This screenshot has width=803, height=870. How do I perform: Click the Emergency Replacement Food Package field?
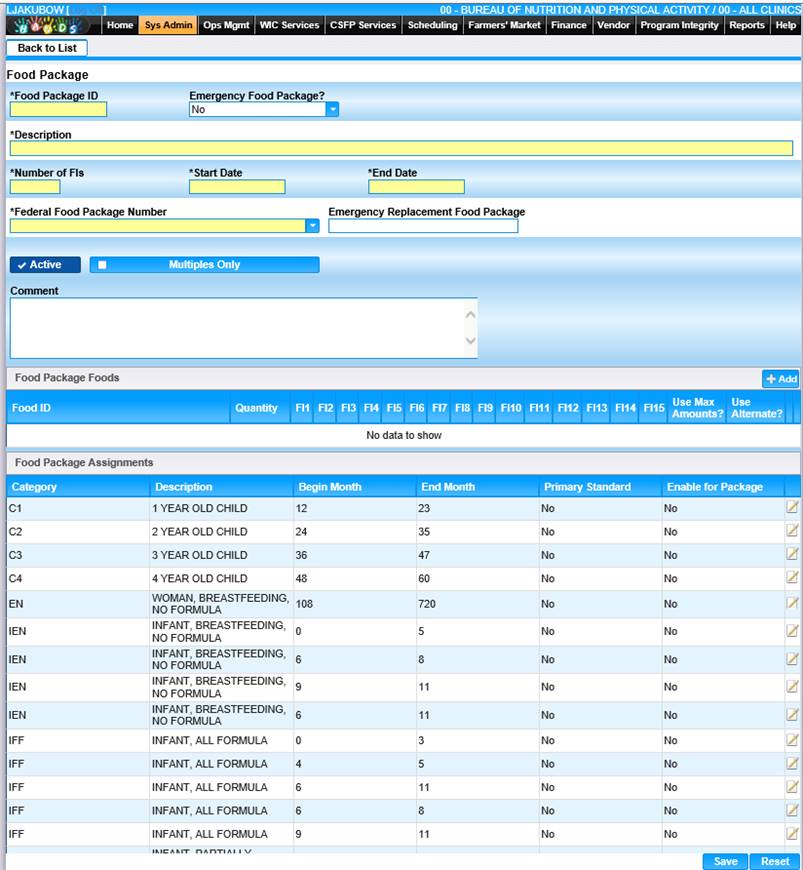[423, 226]
